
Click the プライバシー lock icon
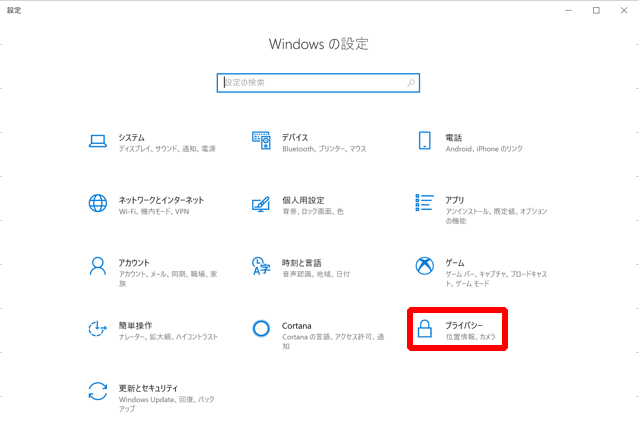425,329
